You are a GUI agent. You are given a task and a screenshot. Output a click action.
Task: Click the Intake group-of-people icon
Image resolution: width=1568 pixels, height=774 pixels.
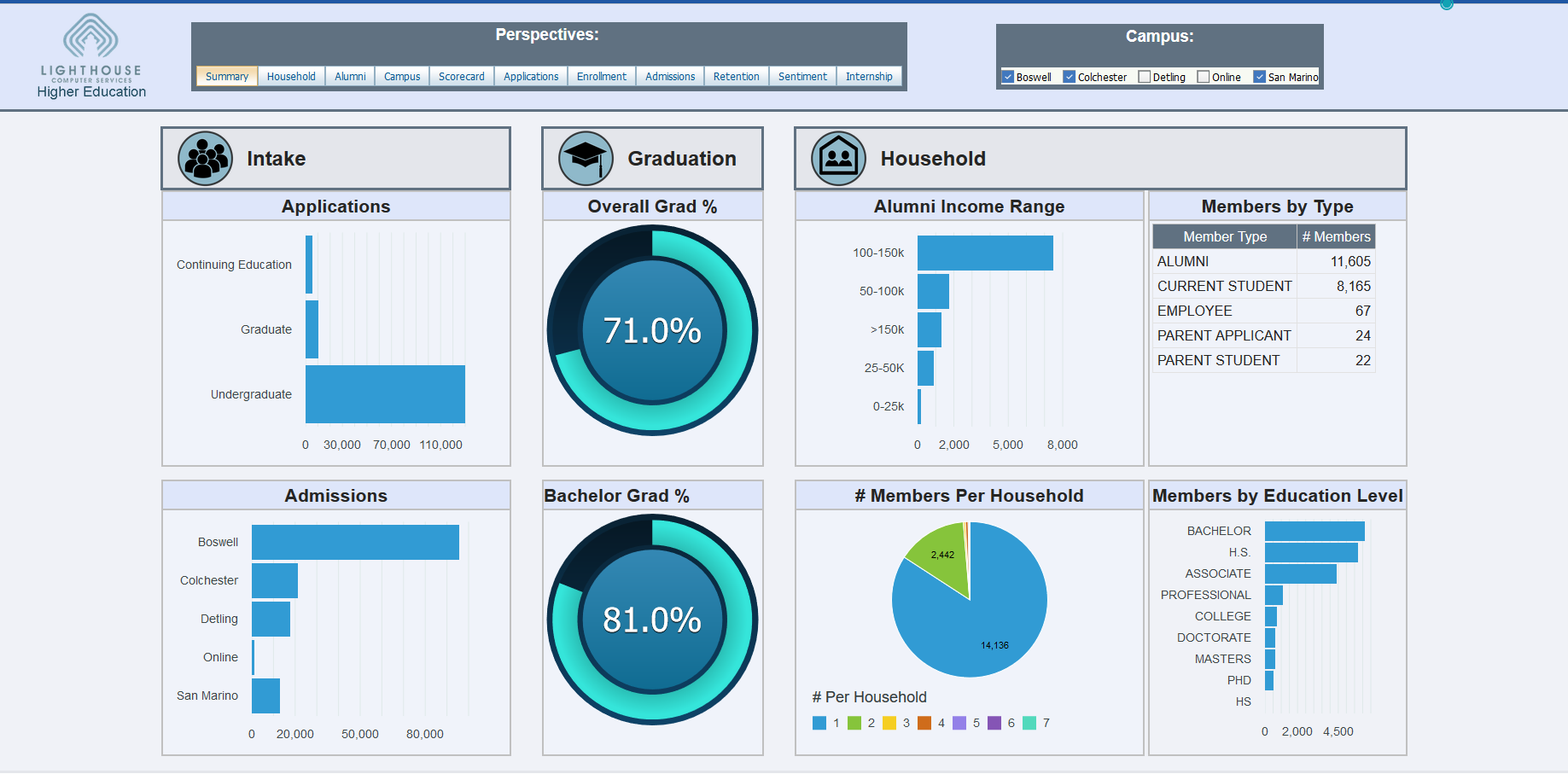click(205, 159)
